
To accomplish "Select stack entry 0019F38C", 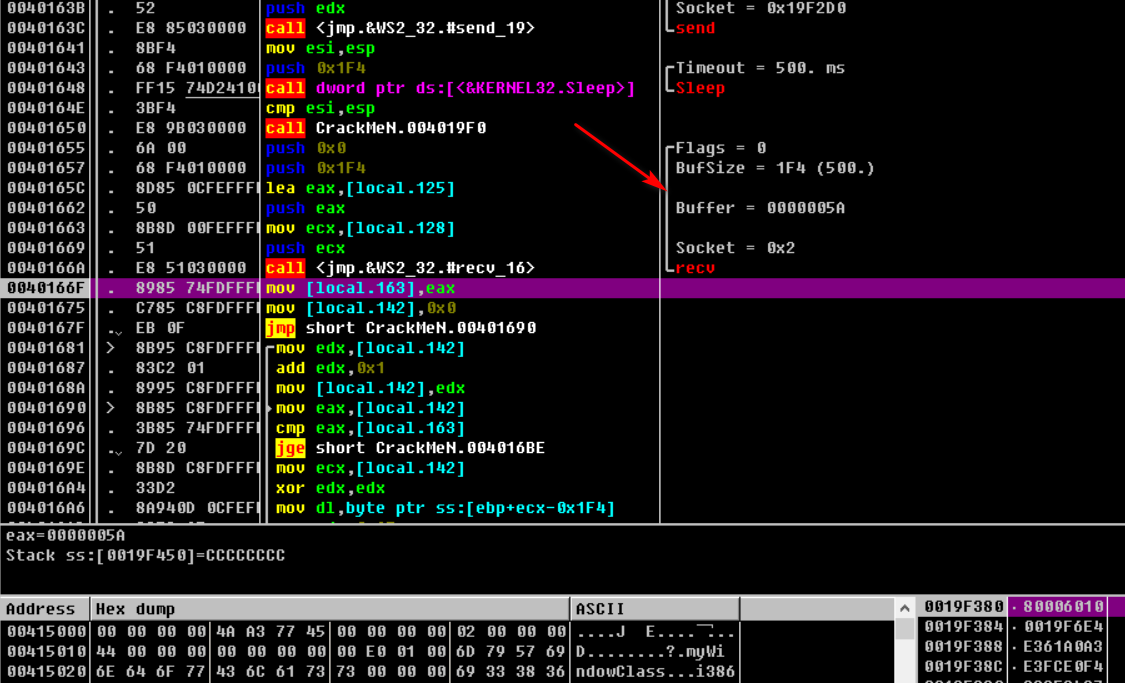I will coord(1021,667).
